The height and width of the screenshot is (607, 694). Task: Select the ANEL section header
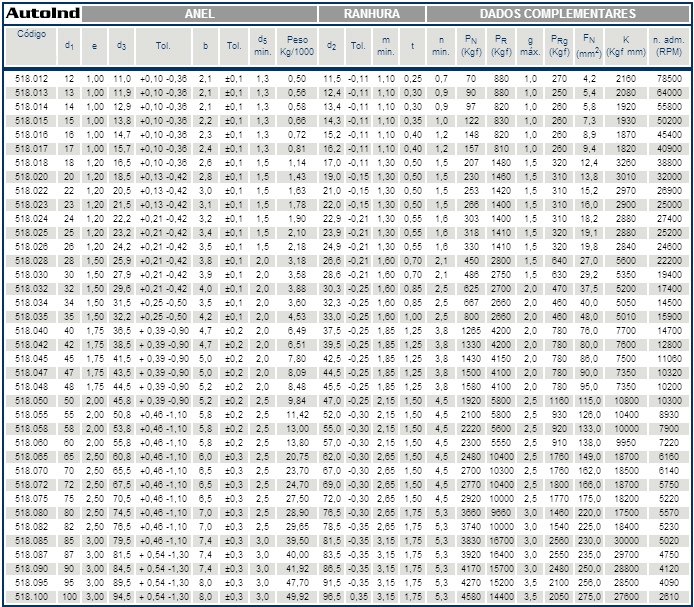click(199, 14)
